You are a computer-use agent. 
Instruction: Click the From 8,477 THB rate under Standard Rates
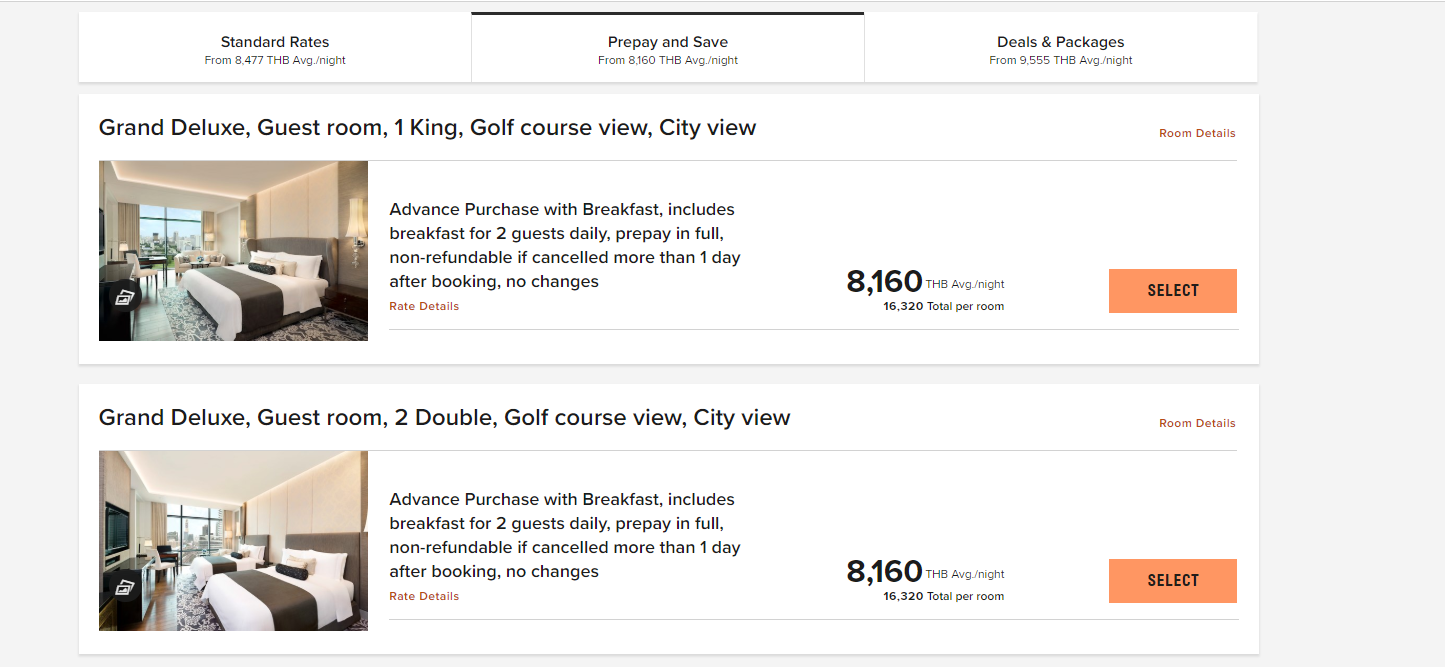(274, 60)
